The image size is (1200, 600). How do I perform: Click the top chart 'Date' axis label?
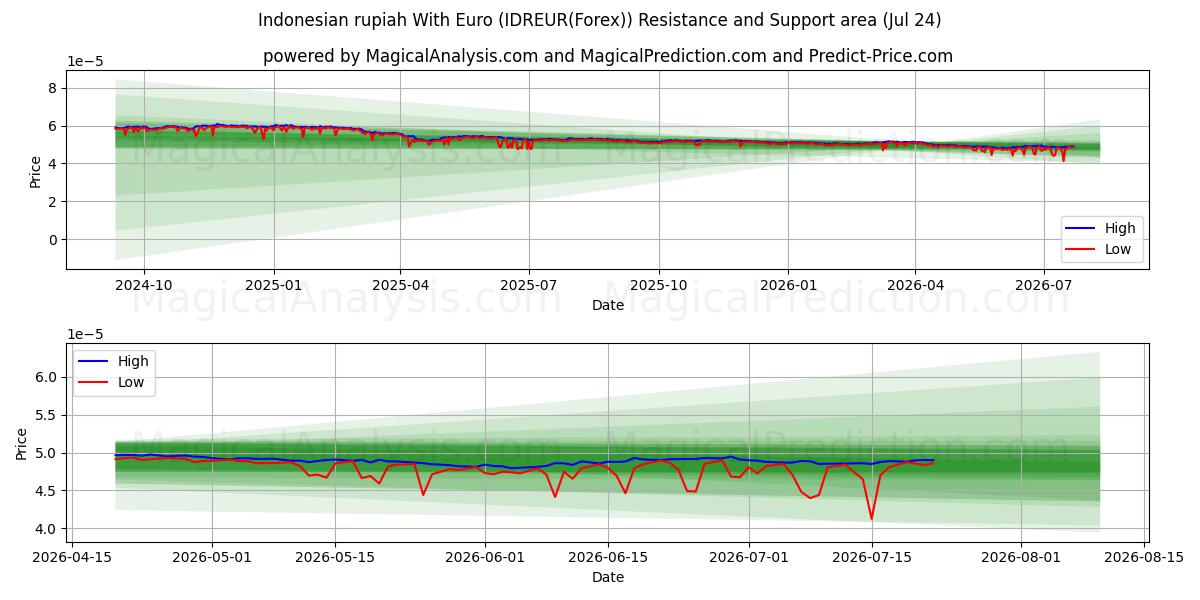607,305
